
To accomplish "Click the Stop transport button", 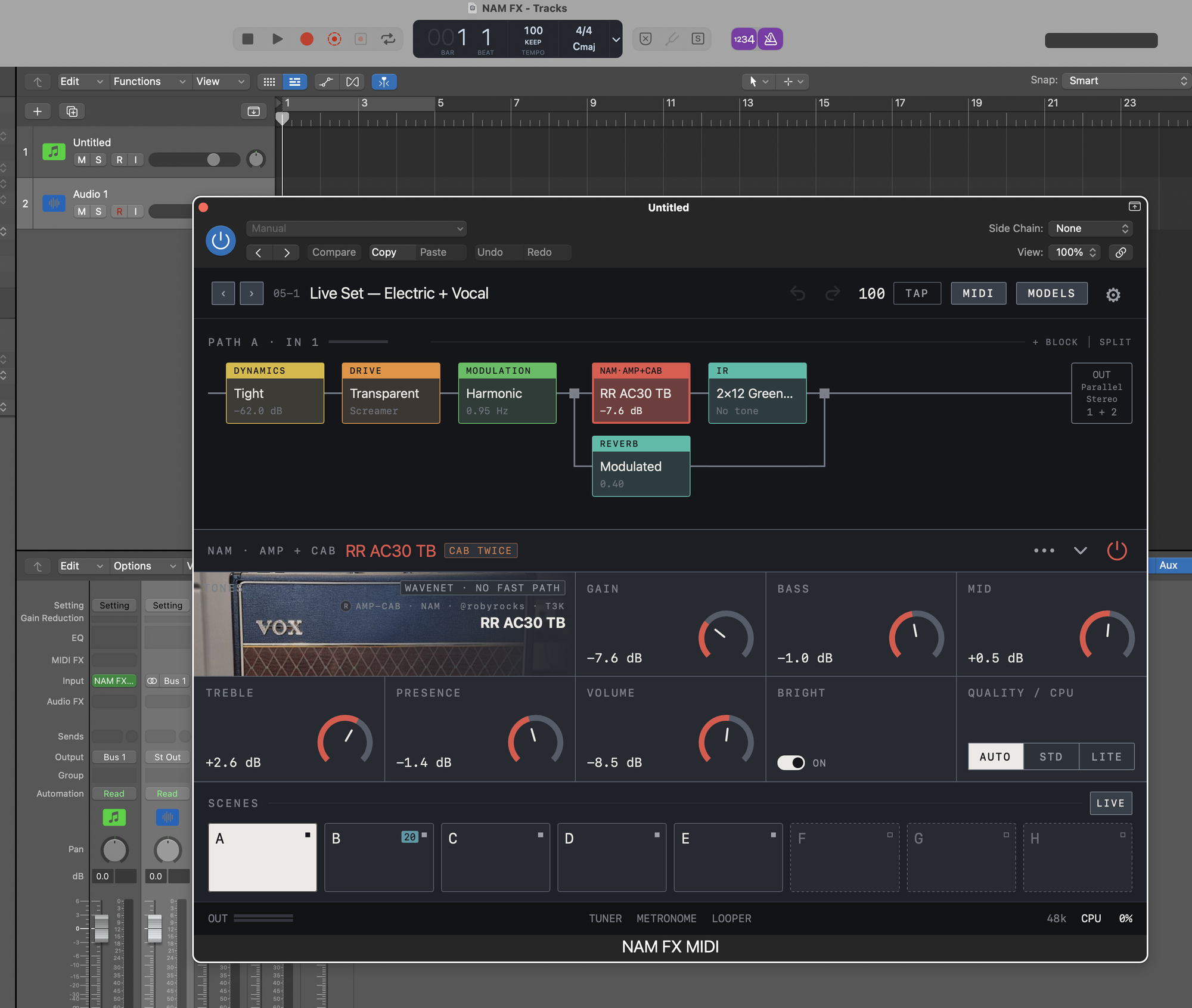I will [248, 39].
